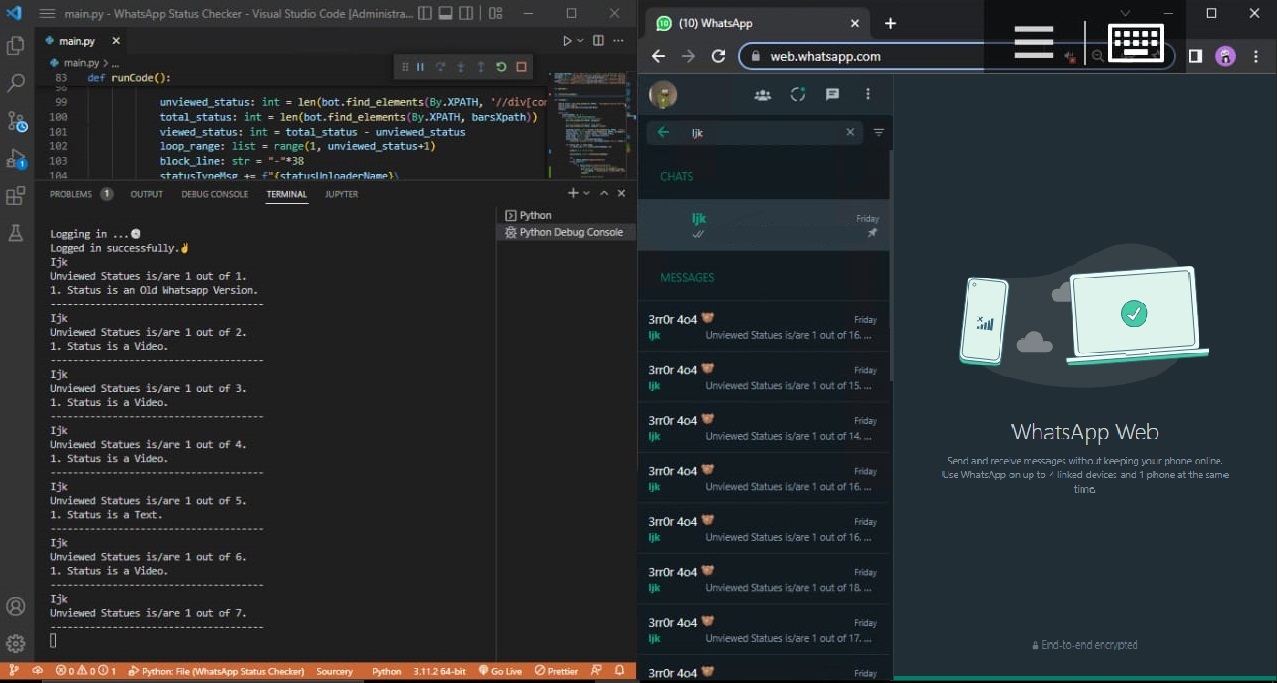
Task: Open the Testing flask view
Action: click(15, 233)
